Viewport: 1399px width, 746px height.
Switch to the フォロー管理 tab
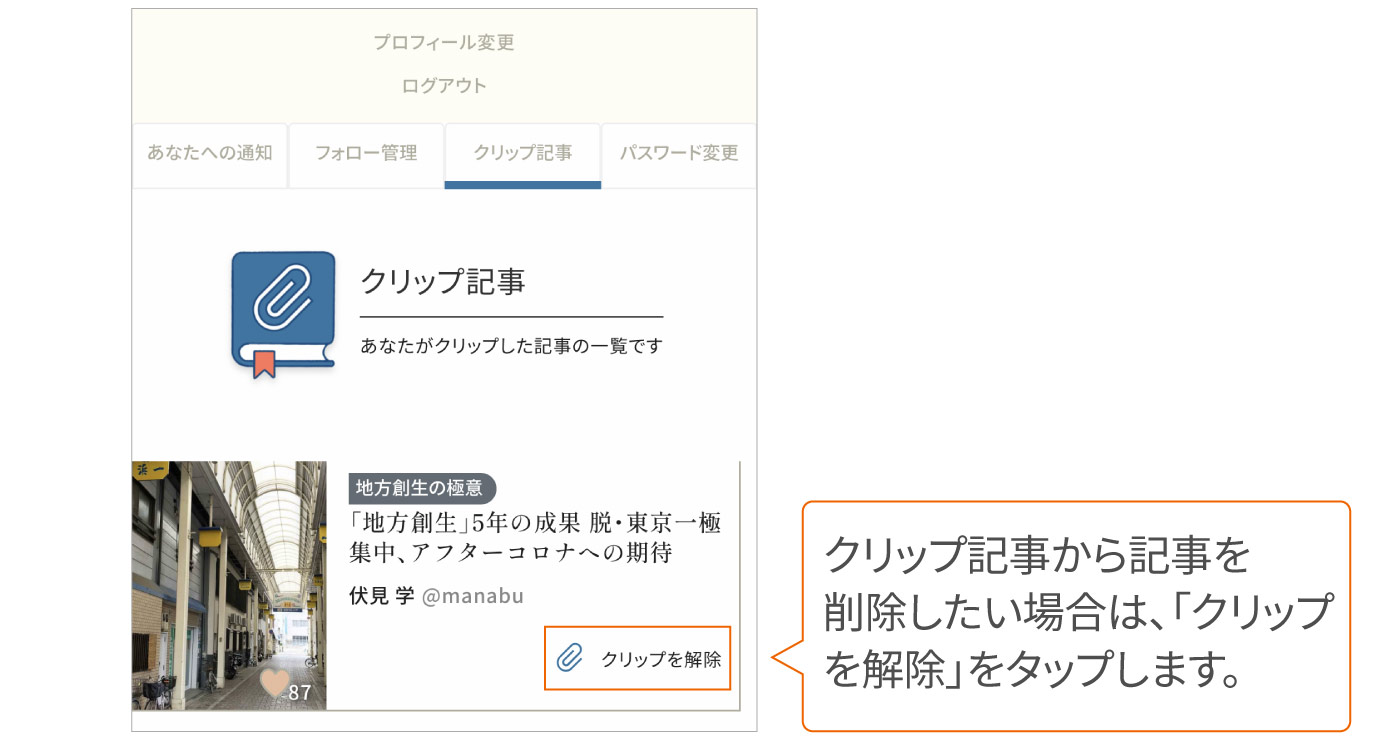click(x=366, y=155)
